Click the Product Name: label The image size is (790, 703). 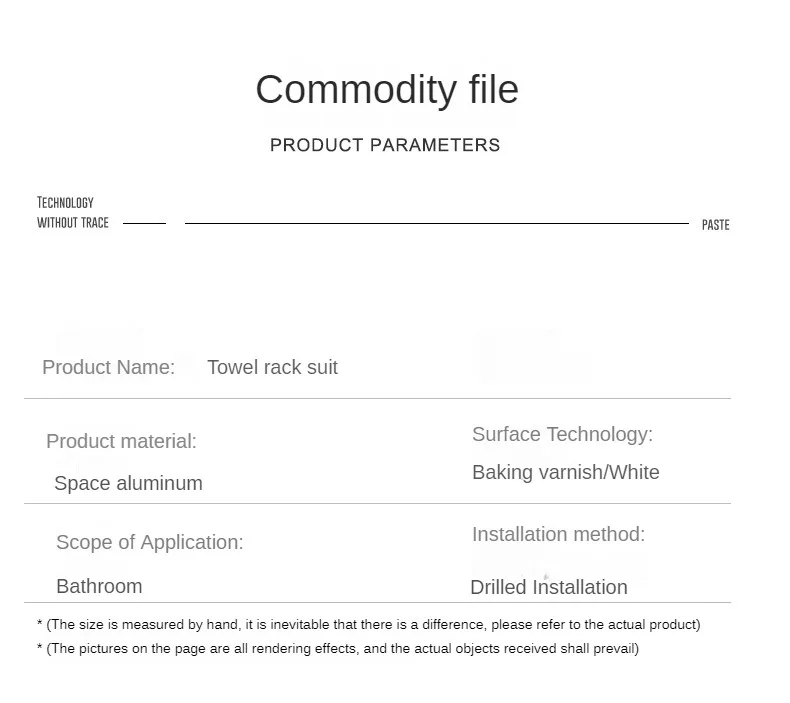point(108,367)
